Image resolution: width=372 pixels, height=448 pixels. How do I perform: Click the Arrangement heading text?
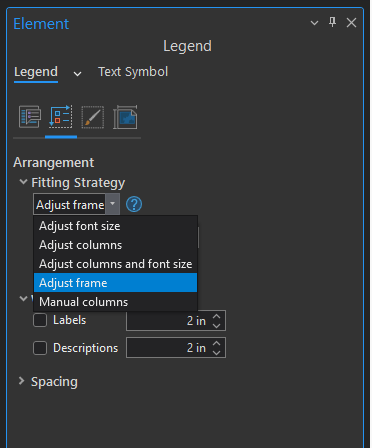[54, 163]
